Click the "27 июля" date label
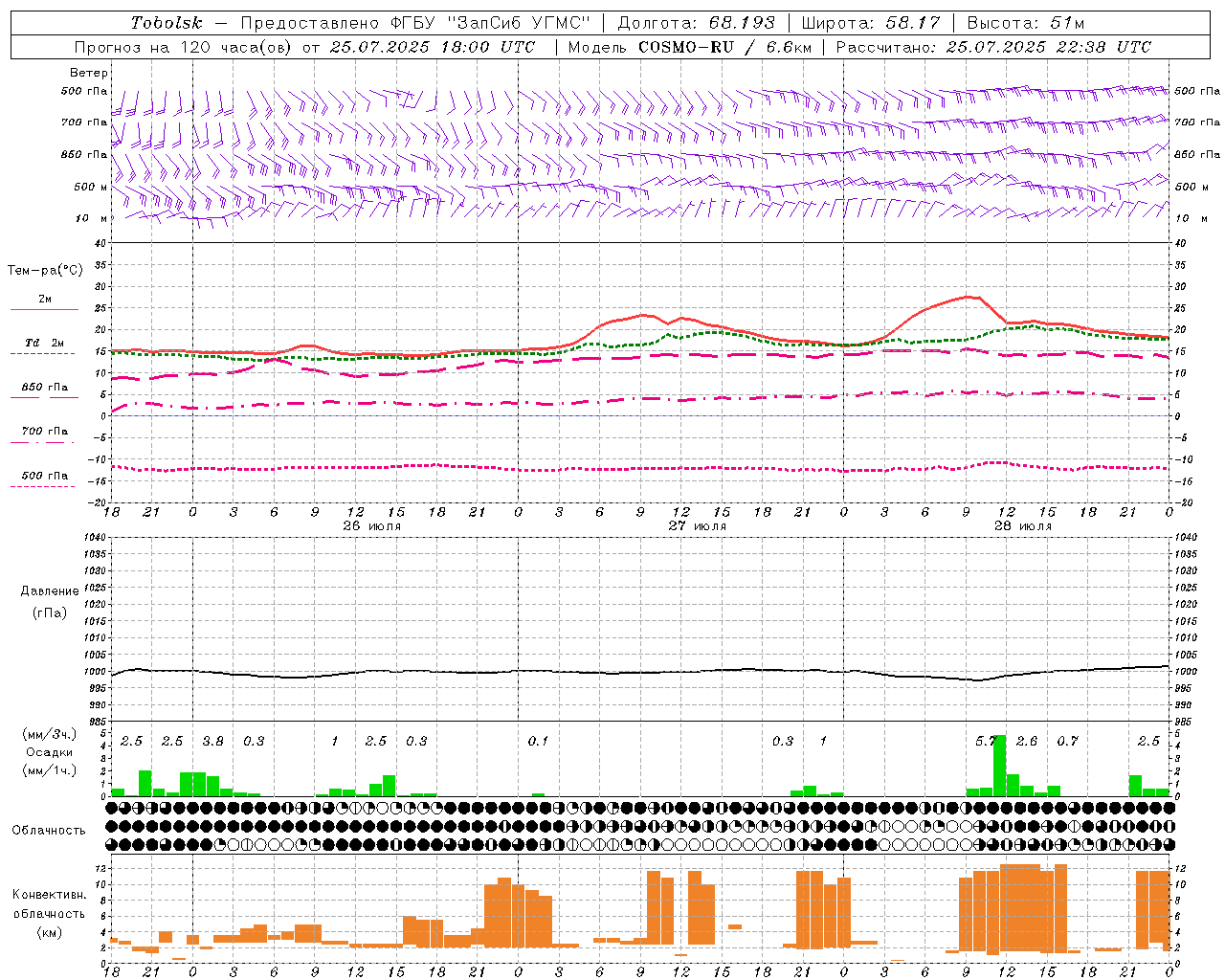 pos(697,526)
